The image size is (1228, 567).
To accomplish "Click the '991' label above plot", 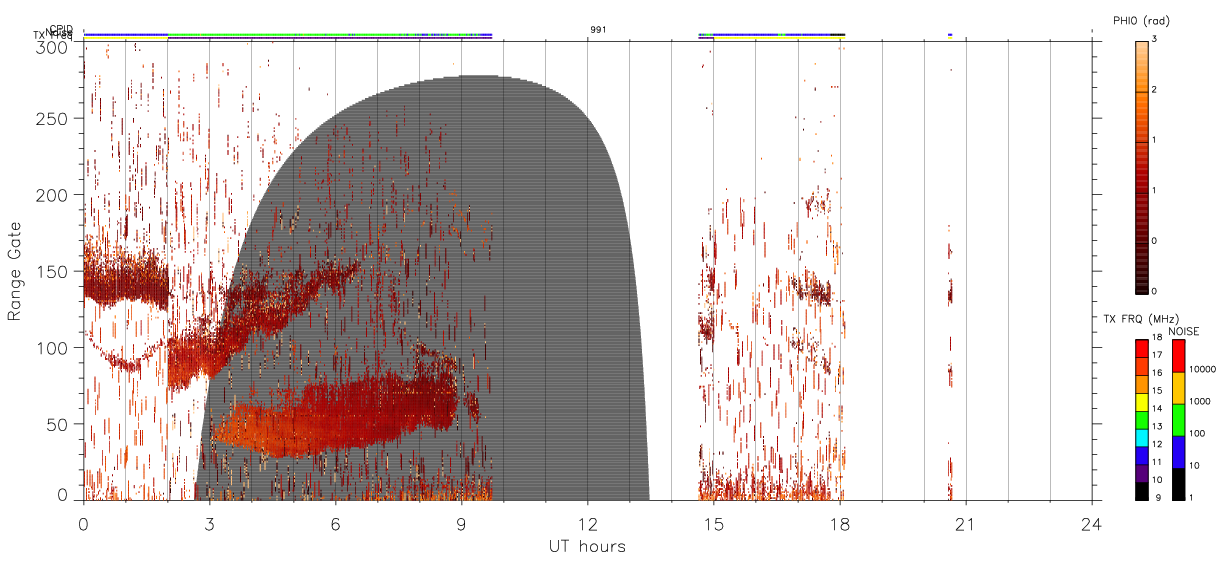I will pos(598,30).
